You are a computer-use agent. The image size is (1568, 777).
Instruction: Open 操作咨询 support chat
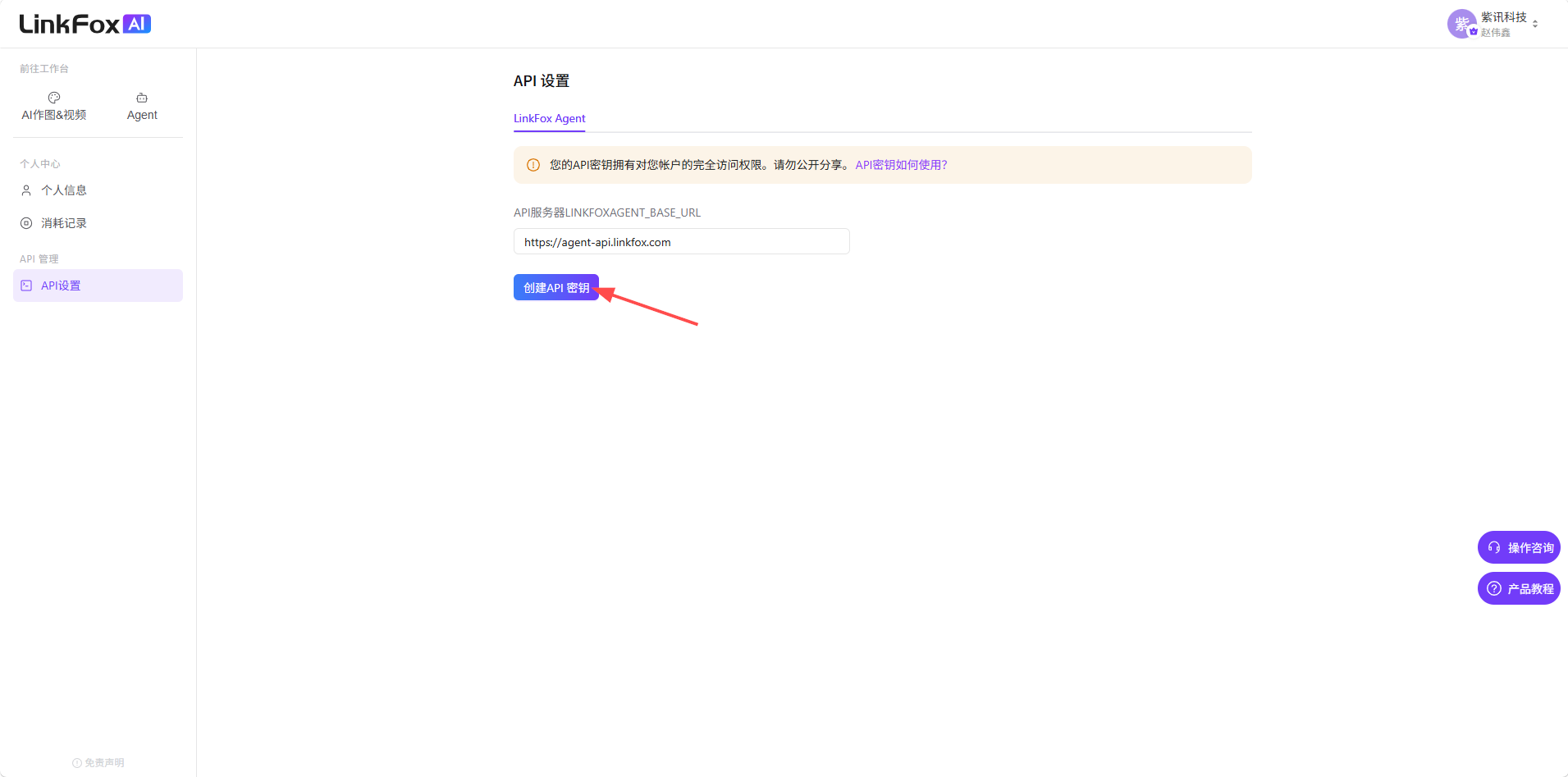pyautogui.click(x=1519, y=547)
